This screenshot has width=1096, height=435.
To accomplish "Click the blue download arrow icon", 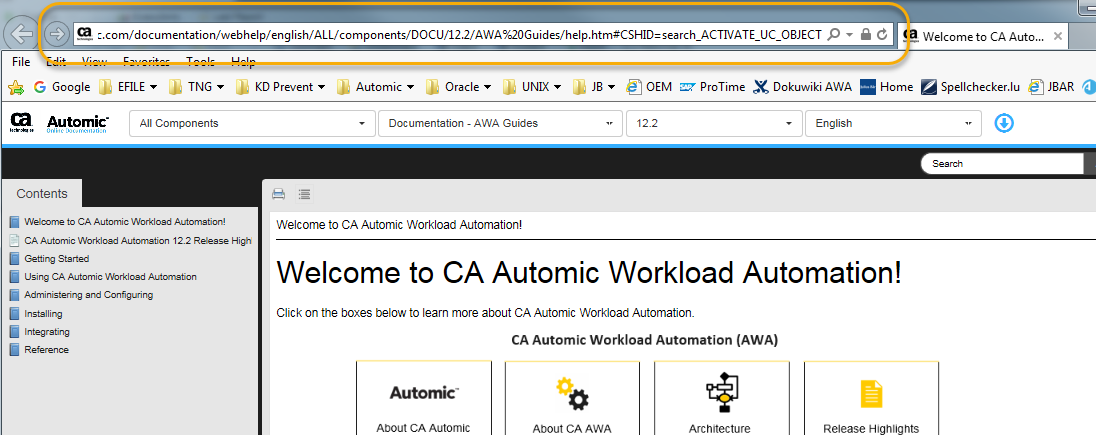I will [x=1004, y=123].
